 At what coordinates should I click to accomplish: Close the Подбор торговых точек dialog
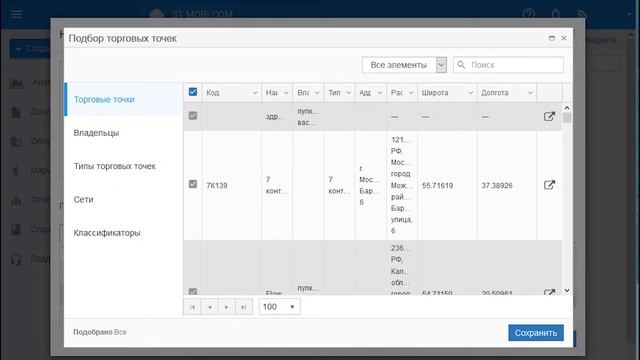[564, 38]
